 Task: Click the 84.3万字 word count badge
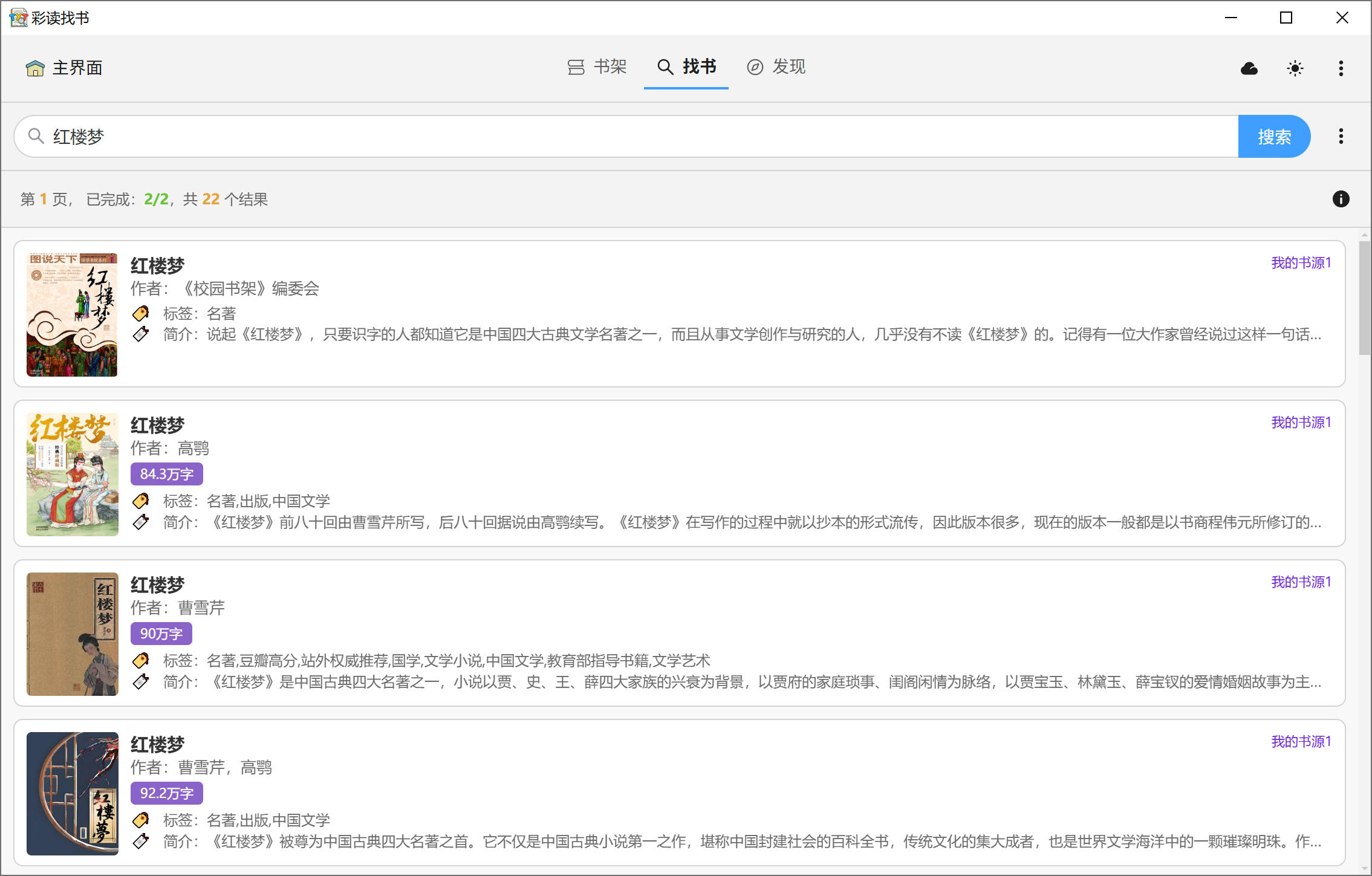167,474
